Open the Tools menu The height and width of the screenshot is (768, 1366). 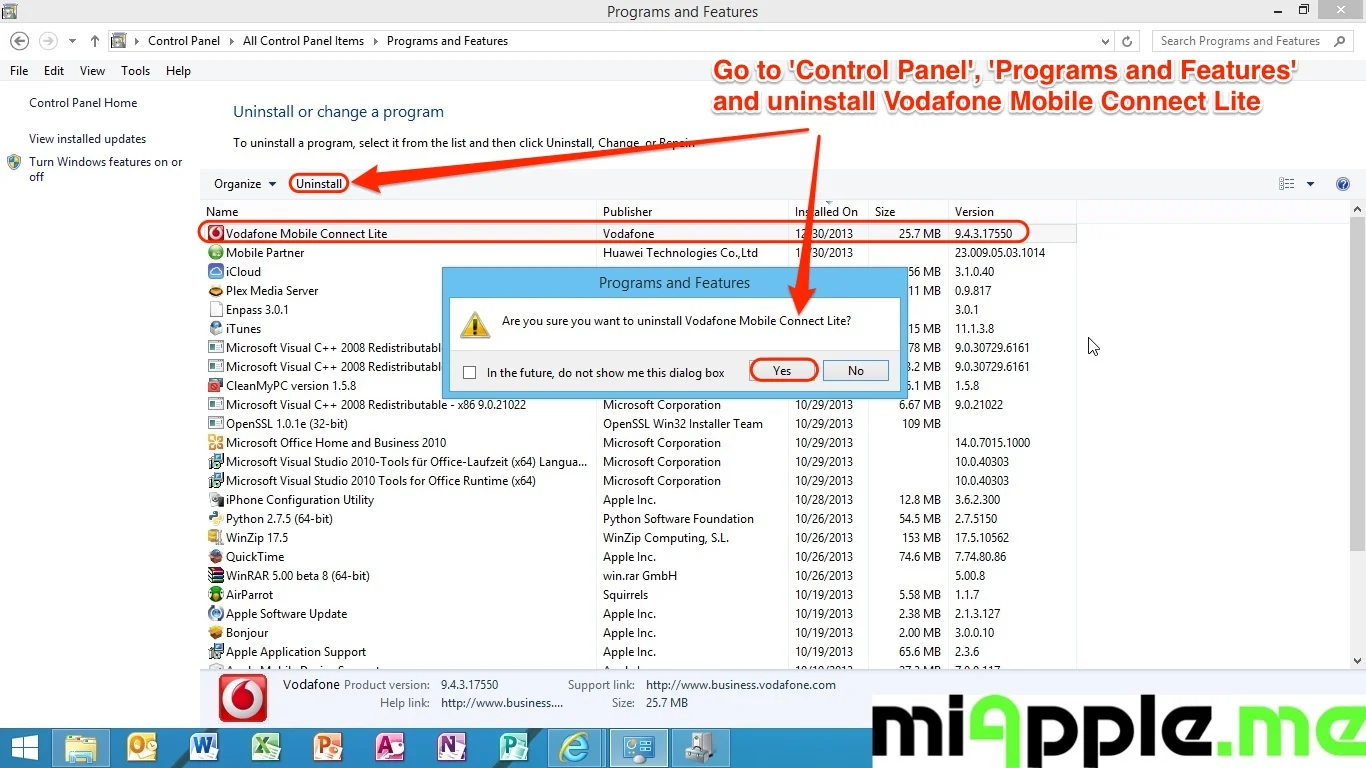coord(136,71)
